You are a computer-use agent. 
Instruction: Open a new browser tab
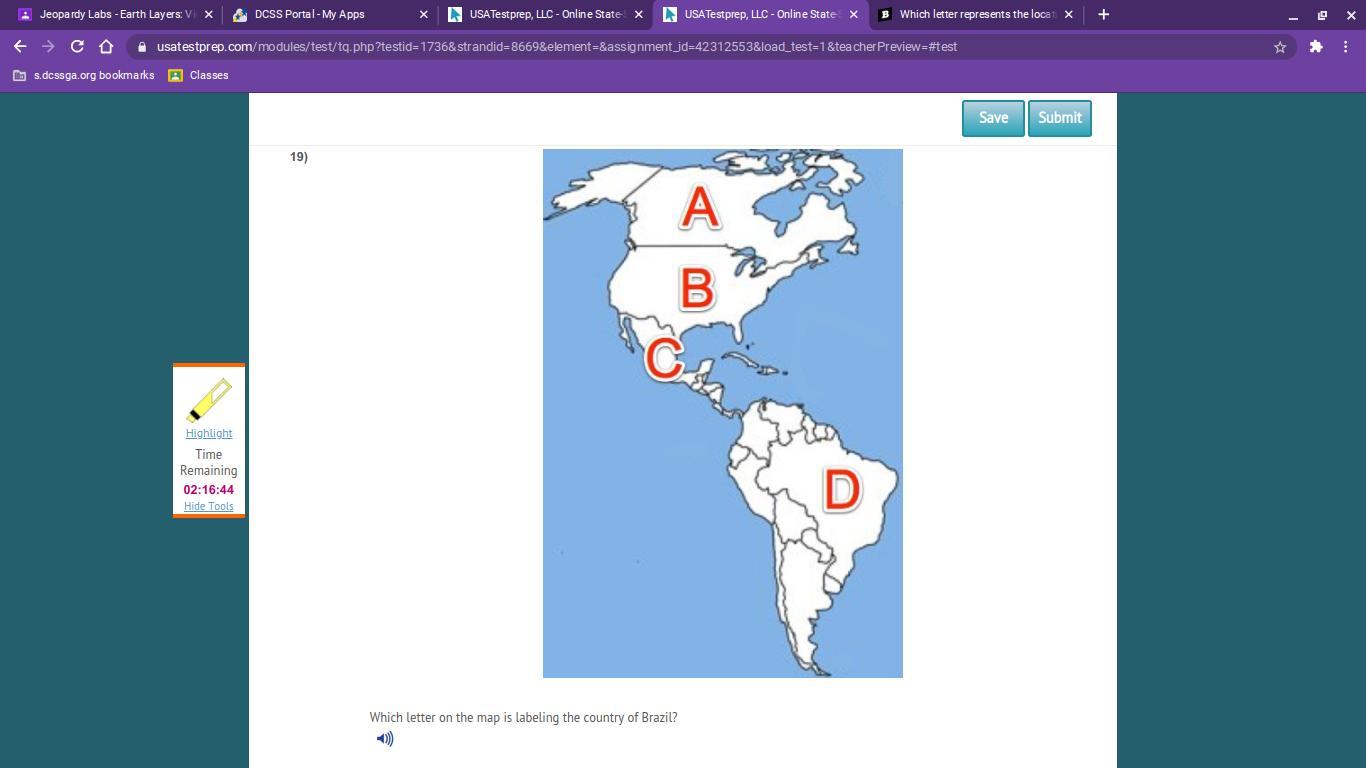tap(1103, 15)
